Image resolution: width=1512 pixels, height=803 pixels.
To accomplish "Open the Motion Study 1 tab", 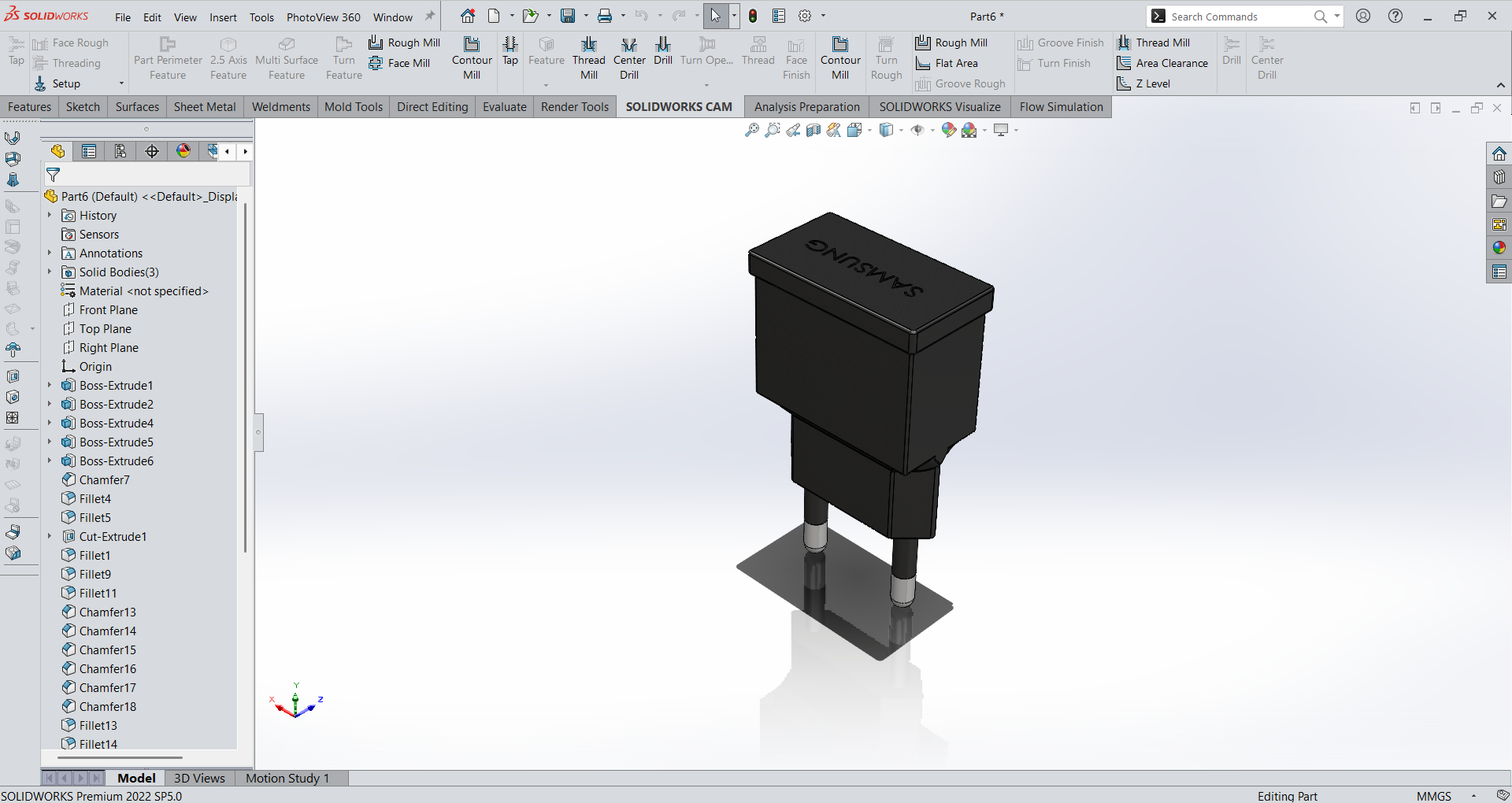I will (x=287, y=778).
